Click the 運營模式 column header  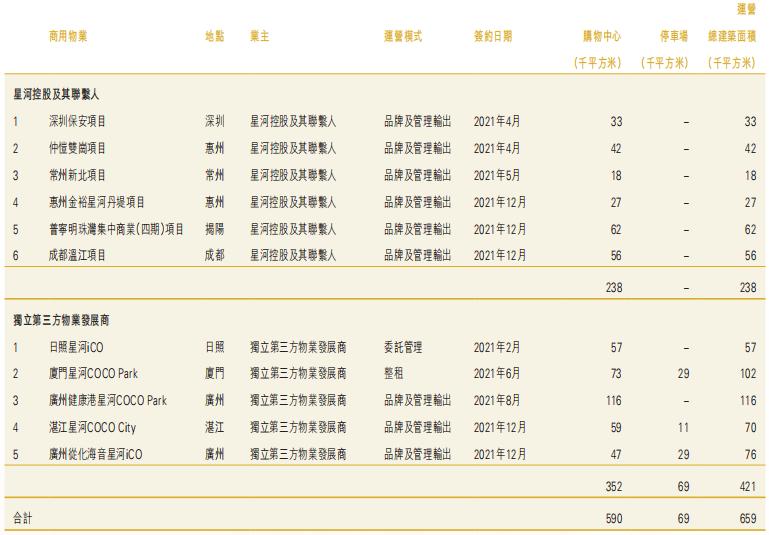pyautogui.click(x=403, y=36)
